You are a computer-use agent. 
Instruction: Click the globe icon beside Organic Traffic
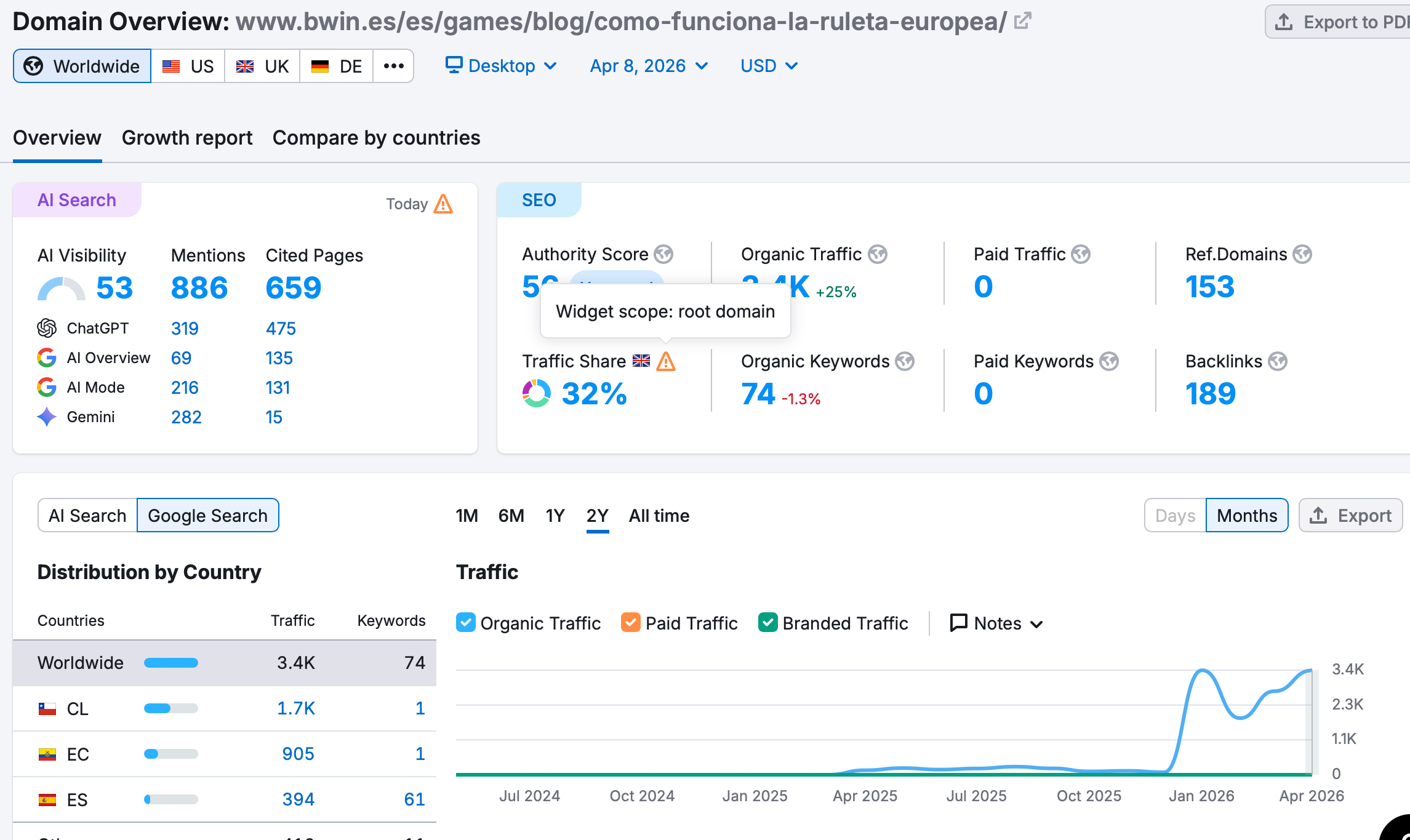tap(877, 254)
